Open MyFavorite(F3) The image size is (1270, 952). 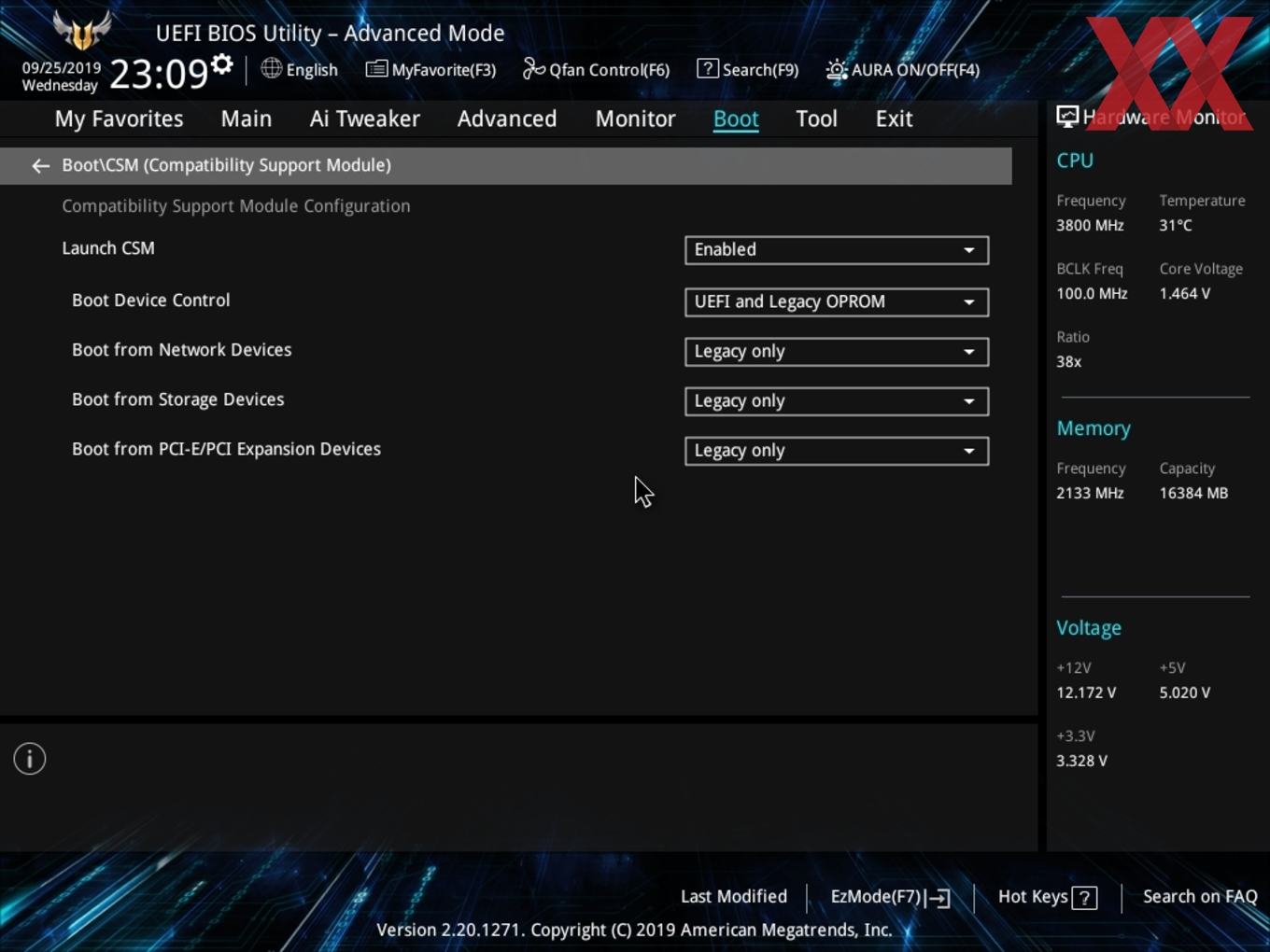pyautogui.click(x=444, y=70)
